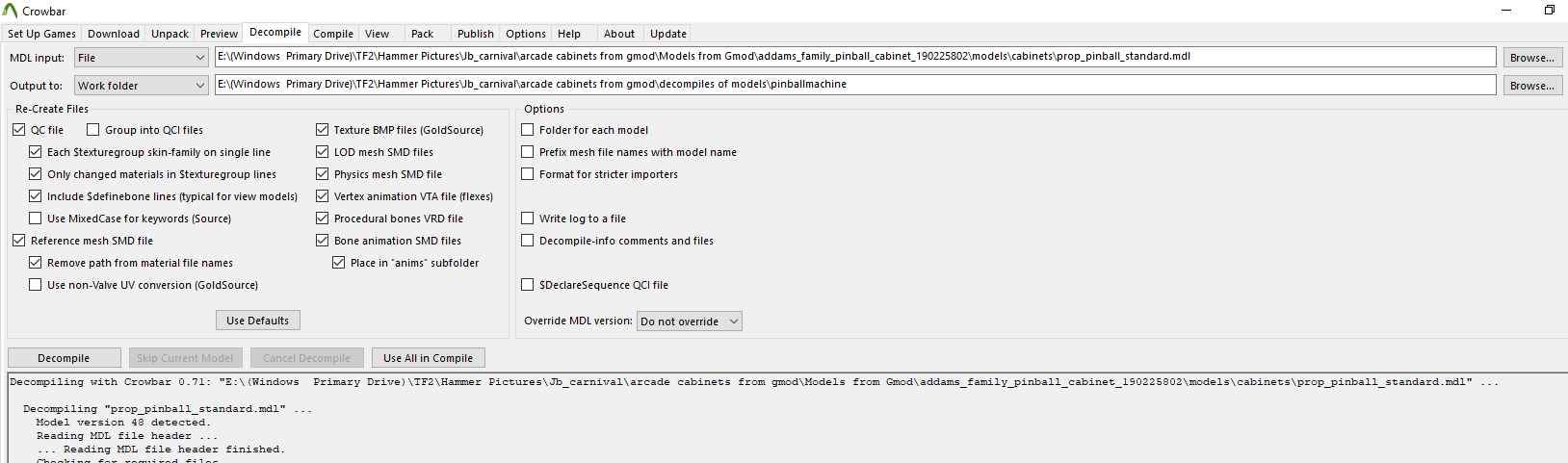Enable Write log to a file
Image resolution: width=1568 pixels, height=463 pixels.
(x=528, y=219)
